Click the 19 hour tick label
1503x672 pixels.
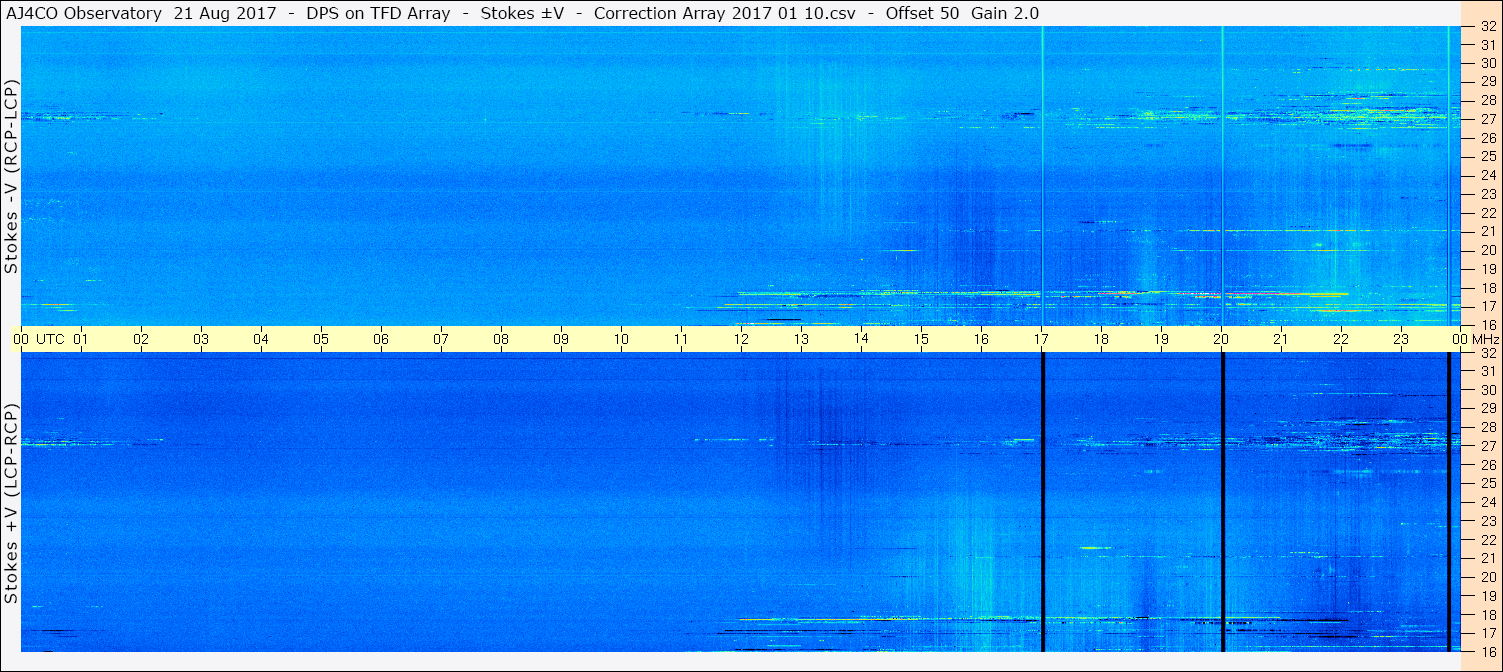click(1161, 340)
